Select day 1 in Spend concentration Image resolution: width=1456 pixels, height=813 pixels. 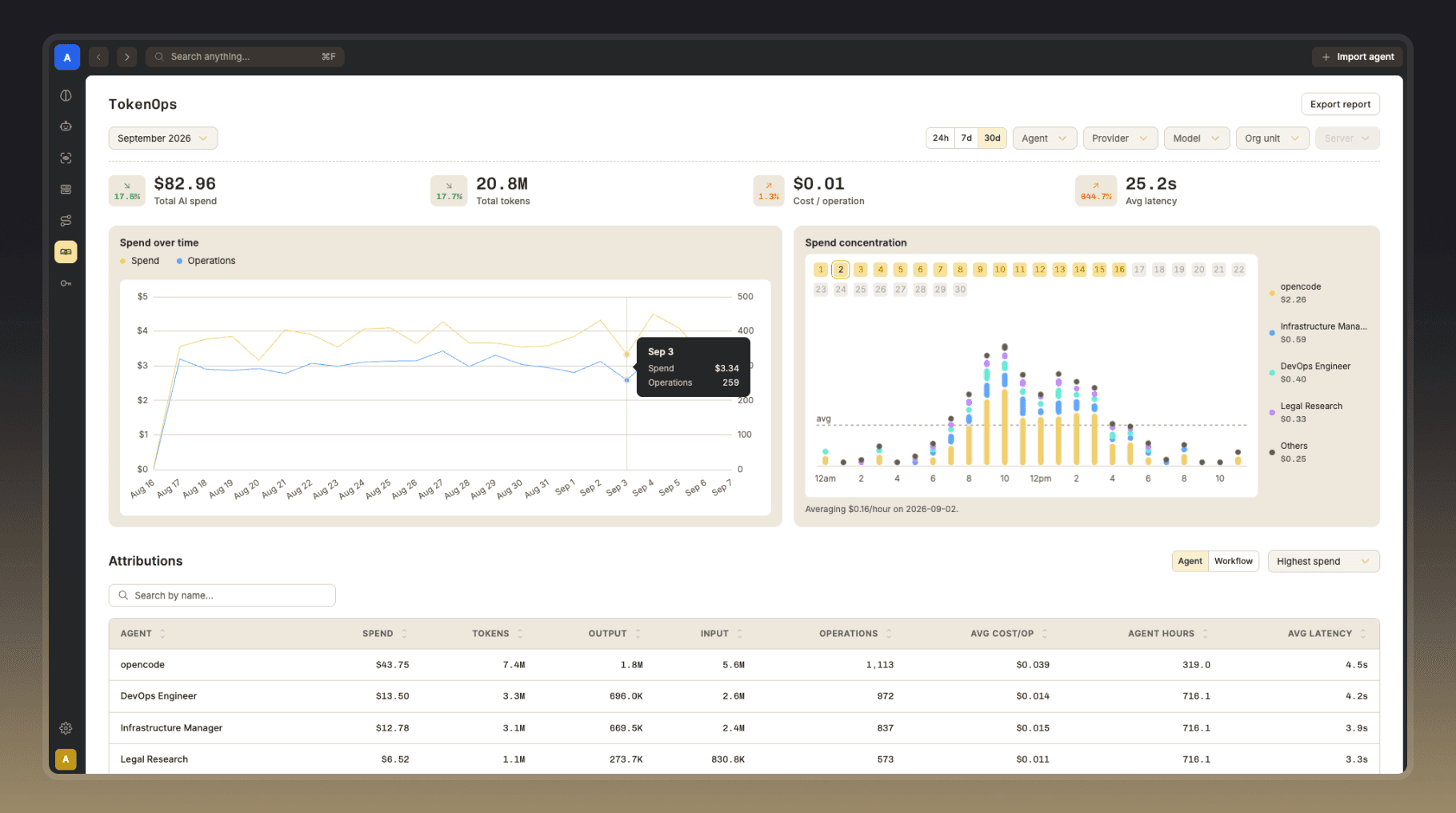pos(821,270)
